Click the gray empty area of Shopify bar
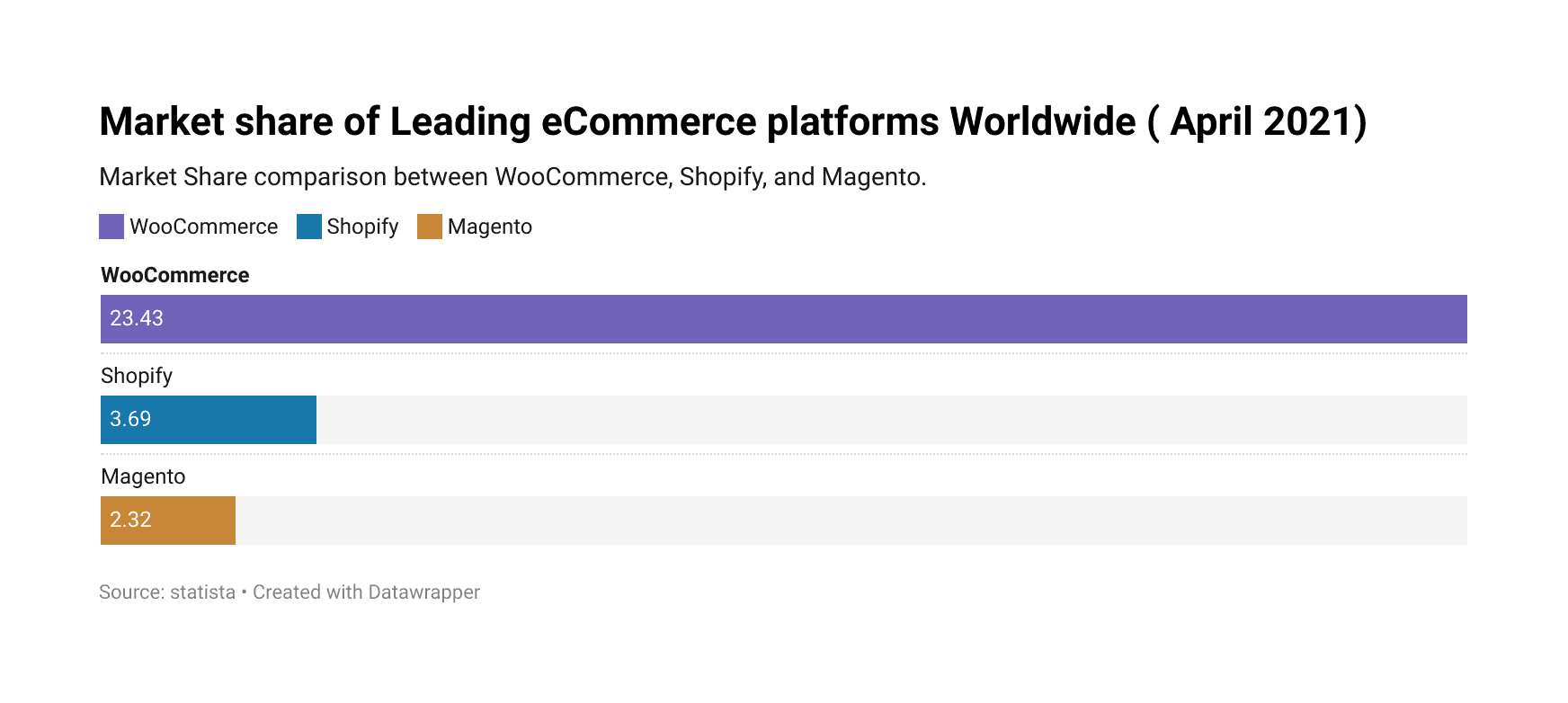Screen dimensions: 1568x703 tap(892, 420)
